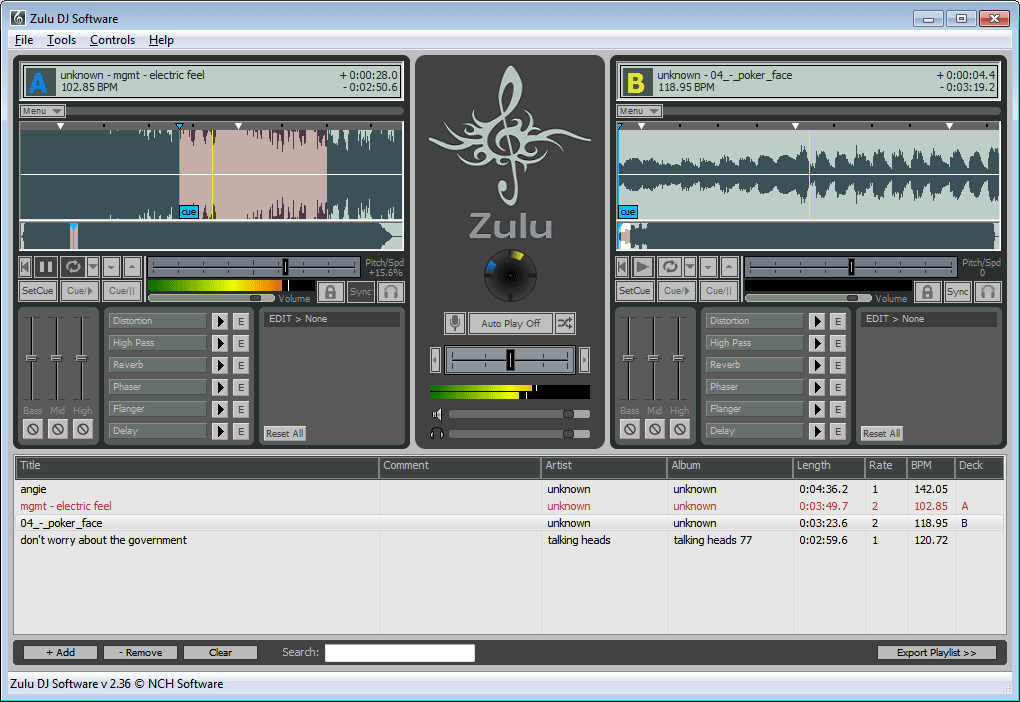Click the crossfader slider in center panel
This screenshot has width=1020, height=702.
click(x=510, y=359)
